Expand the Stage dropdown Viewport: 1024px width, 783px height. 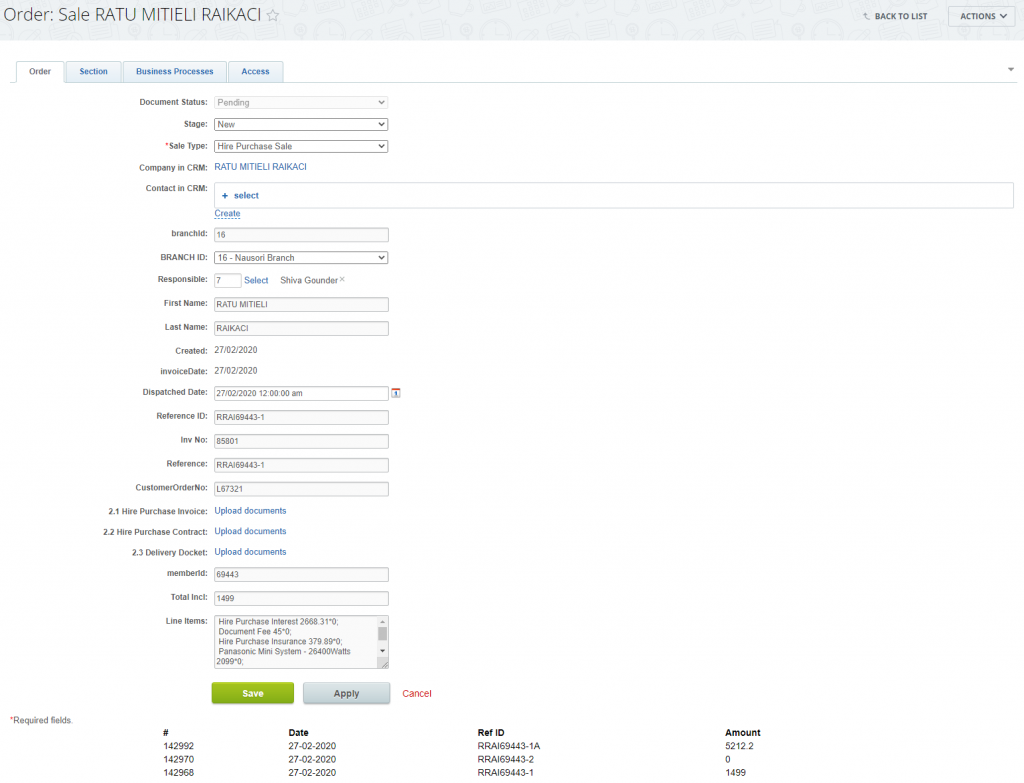pyautogui.click(x=300, y=124)
